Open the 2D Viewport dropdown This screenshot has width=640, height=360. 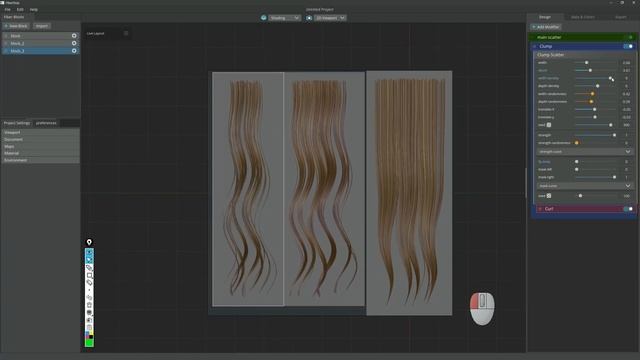pyautogui.click(x=330, y=18)
